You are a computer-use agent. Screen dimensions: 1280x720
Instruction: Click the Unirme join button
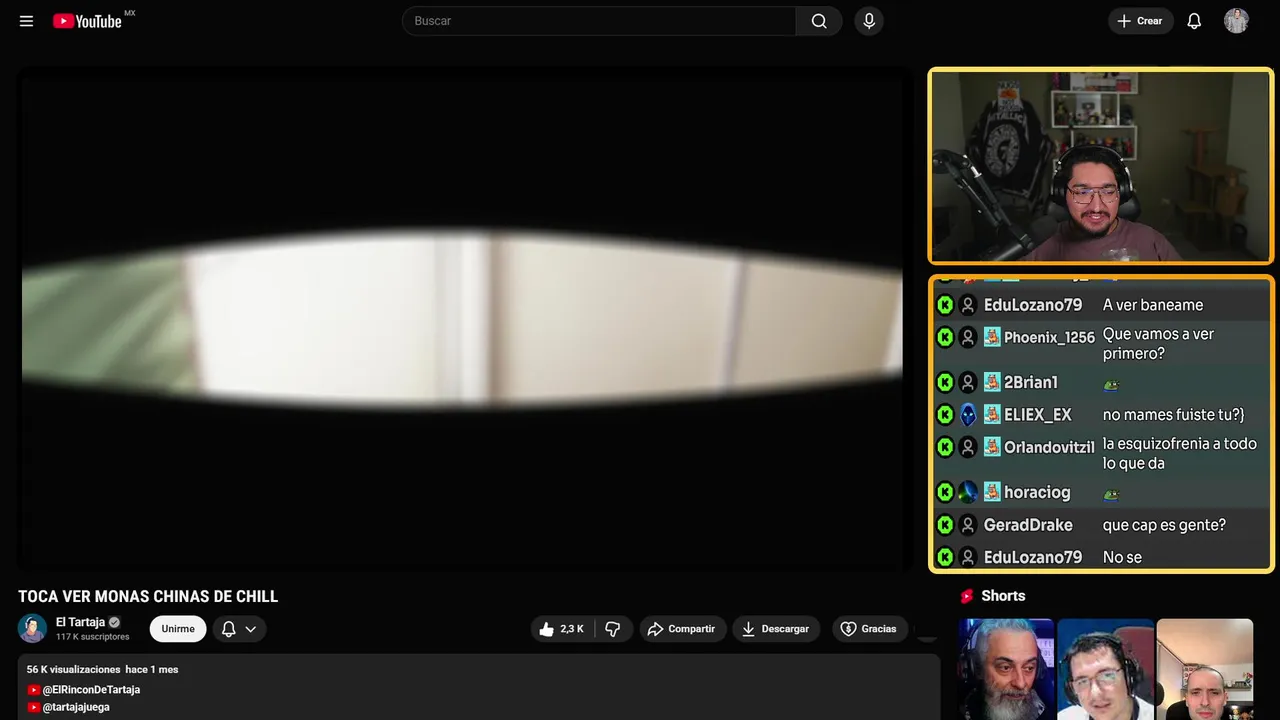(x=178, y=629)
